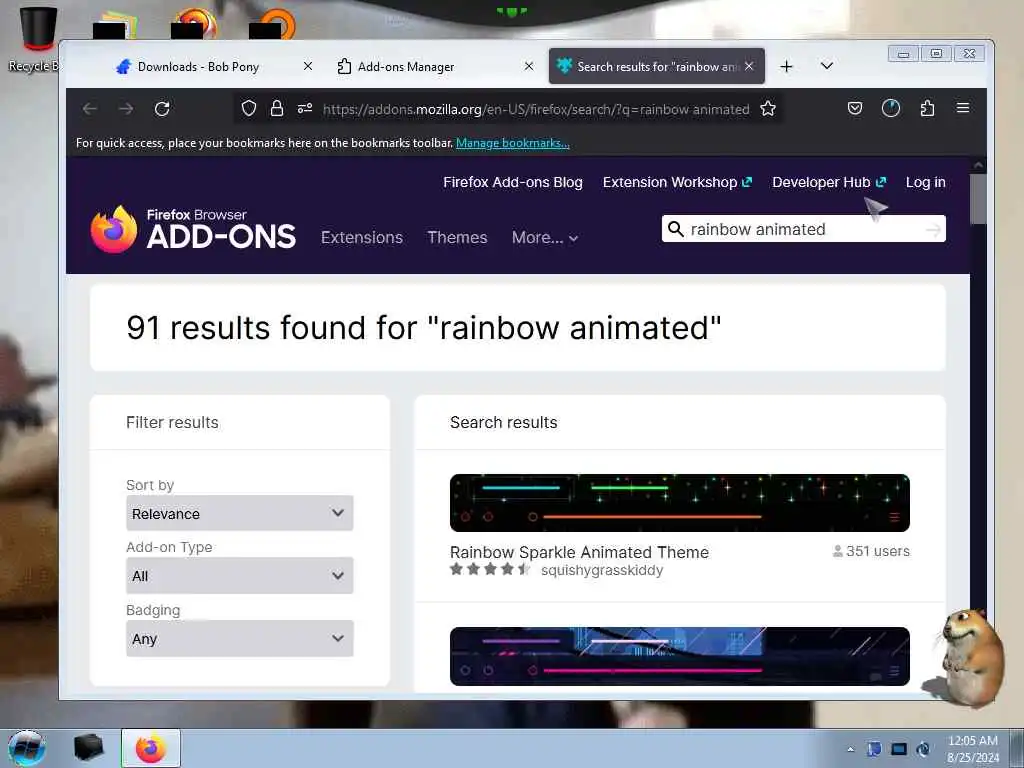The height and width of the screenshot is (768, 1024).
Task: Open the circular profile icon in toolbar
Action: pos(891,108)
